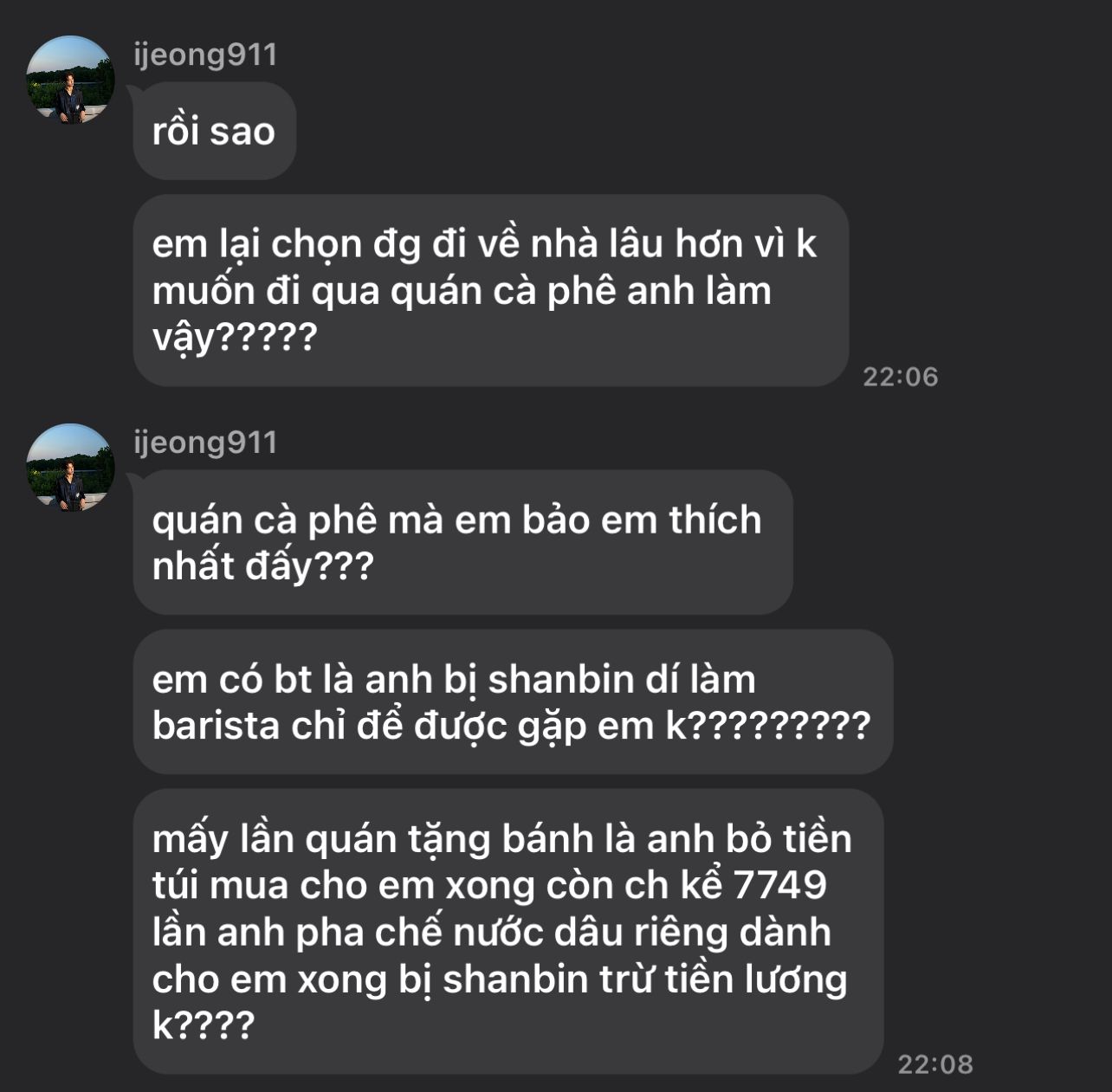Click the "vậy?????" text line

point(235,337)
